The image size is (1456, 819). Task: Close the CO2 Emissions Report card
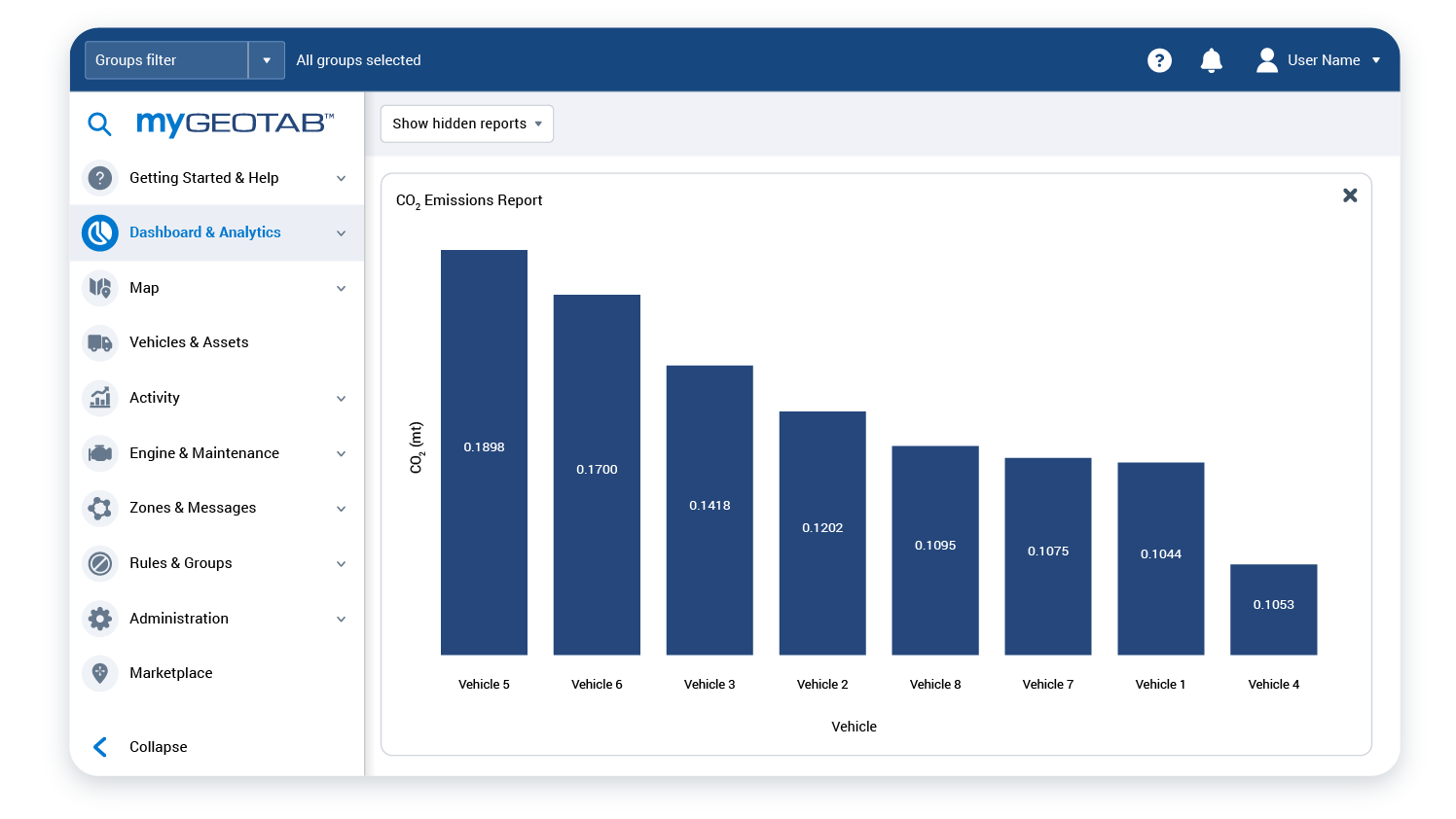click(1350, 196)
